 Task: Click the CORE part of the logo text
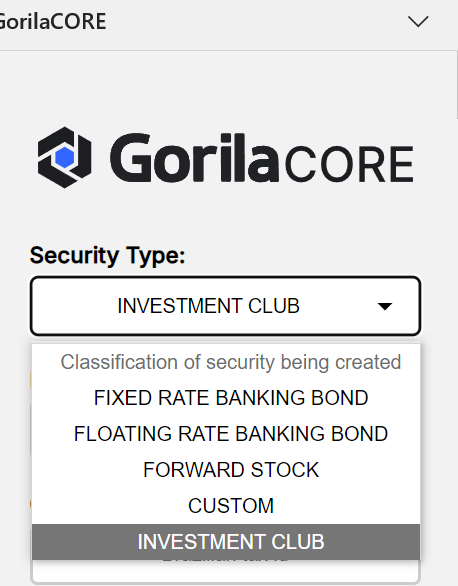[349, 165]
